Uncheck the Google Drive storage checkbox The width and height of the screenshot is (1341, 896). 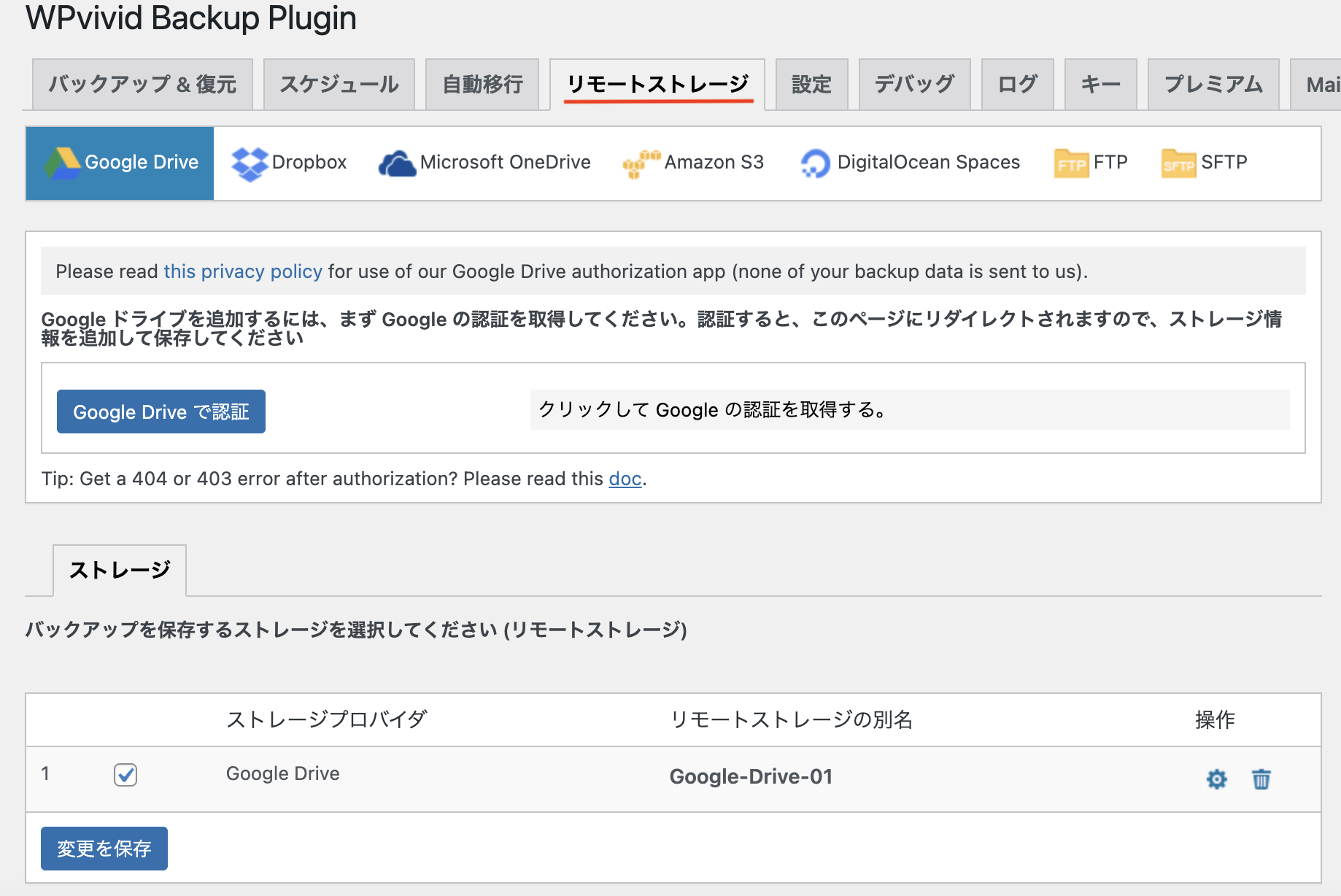125,775
